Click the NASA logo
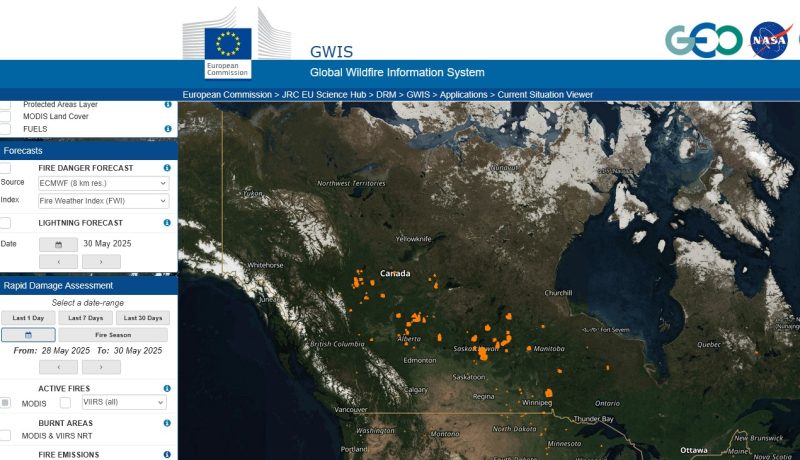 pyautogui.click(x=769, y=40)
